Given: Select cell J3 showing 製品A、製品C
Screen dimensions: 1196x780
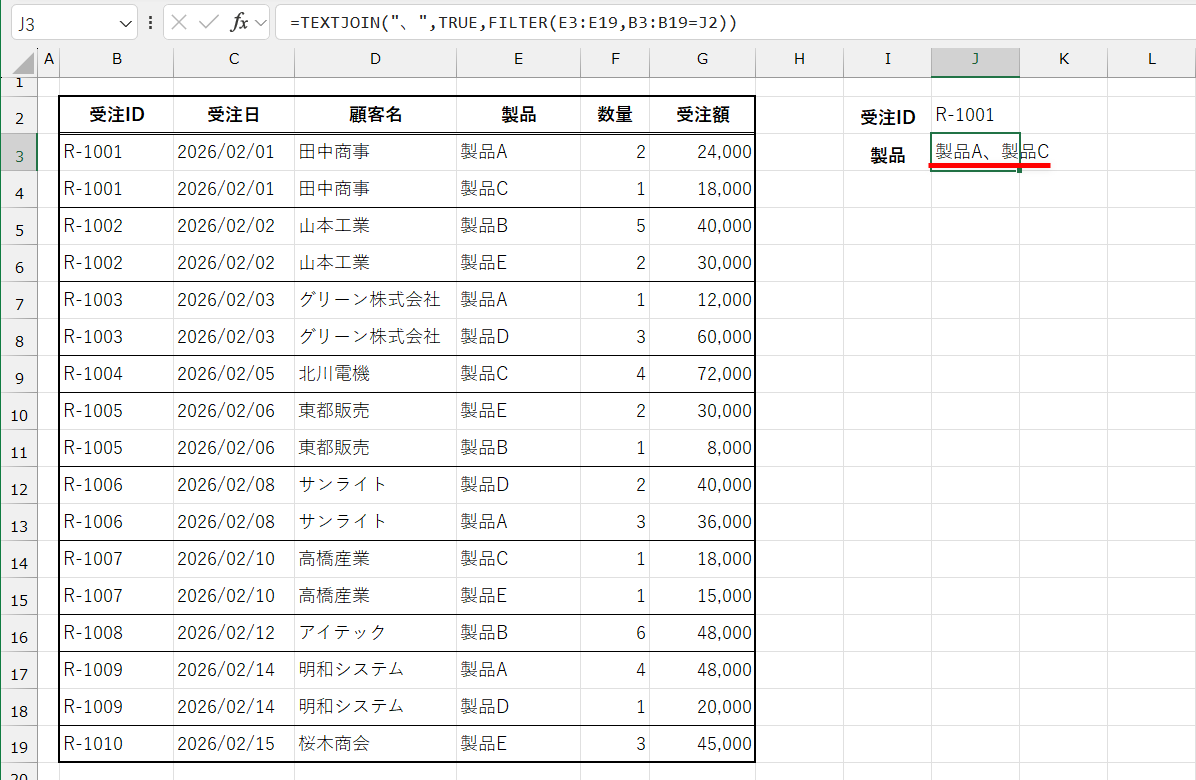Looking at the screenshot, I should pyautogui.click(x=975, y=152).
